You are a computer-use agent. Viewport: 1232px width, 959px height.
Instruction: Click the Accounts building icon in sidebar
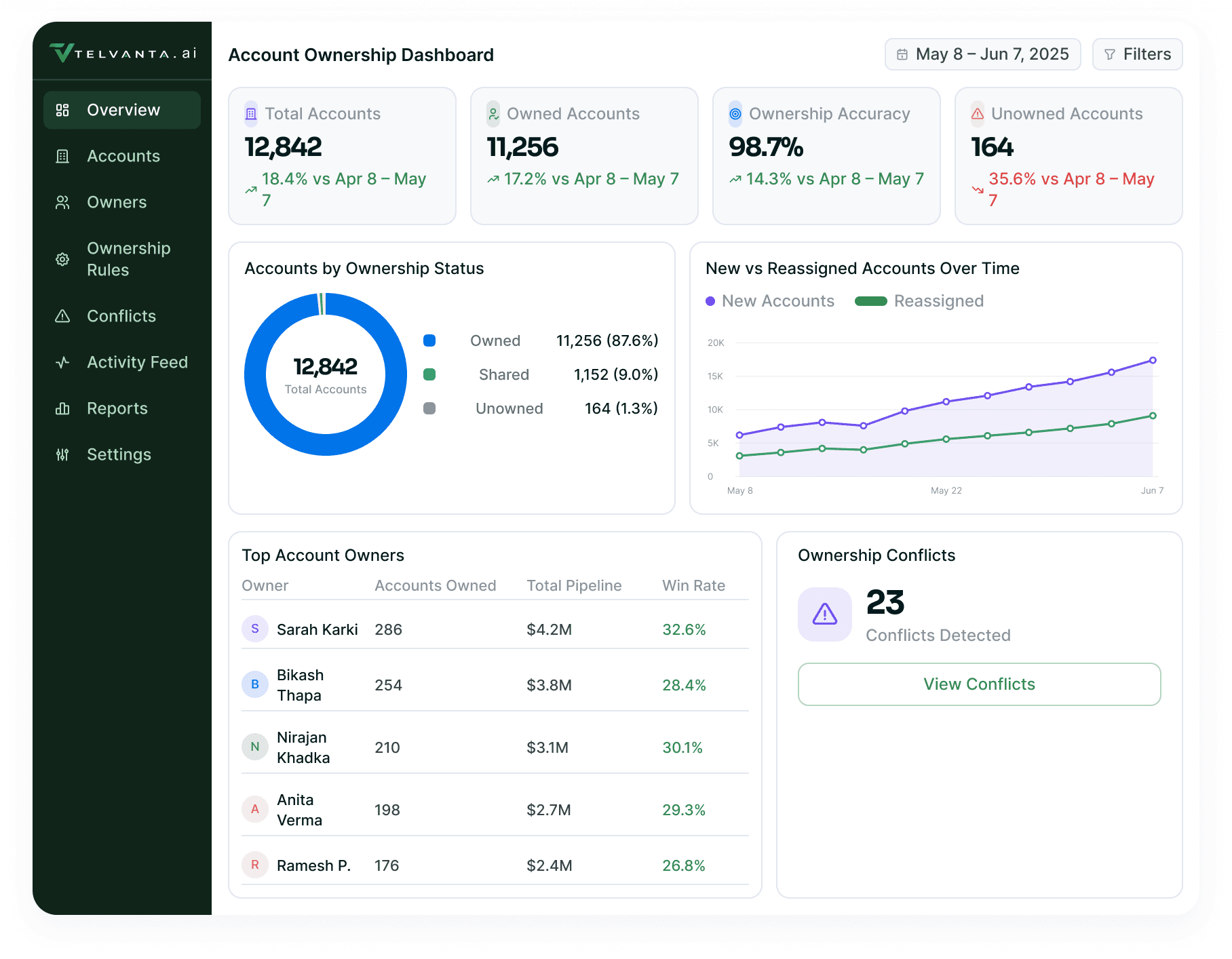point(62,156)
